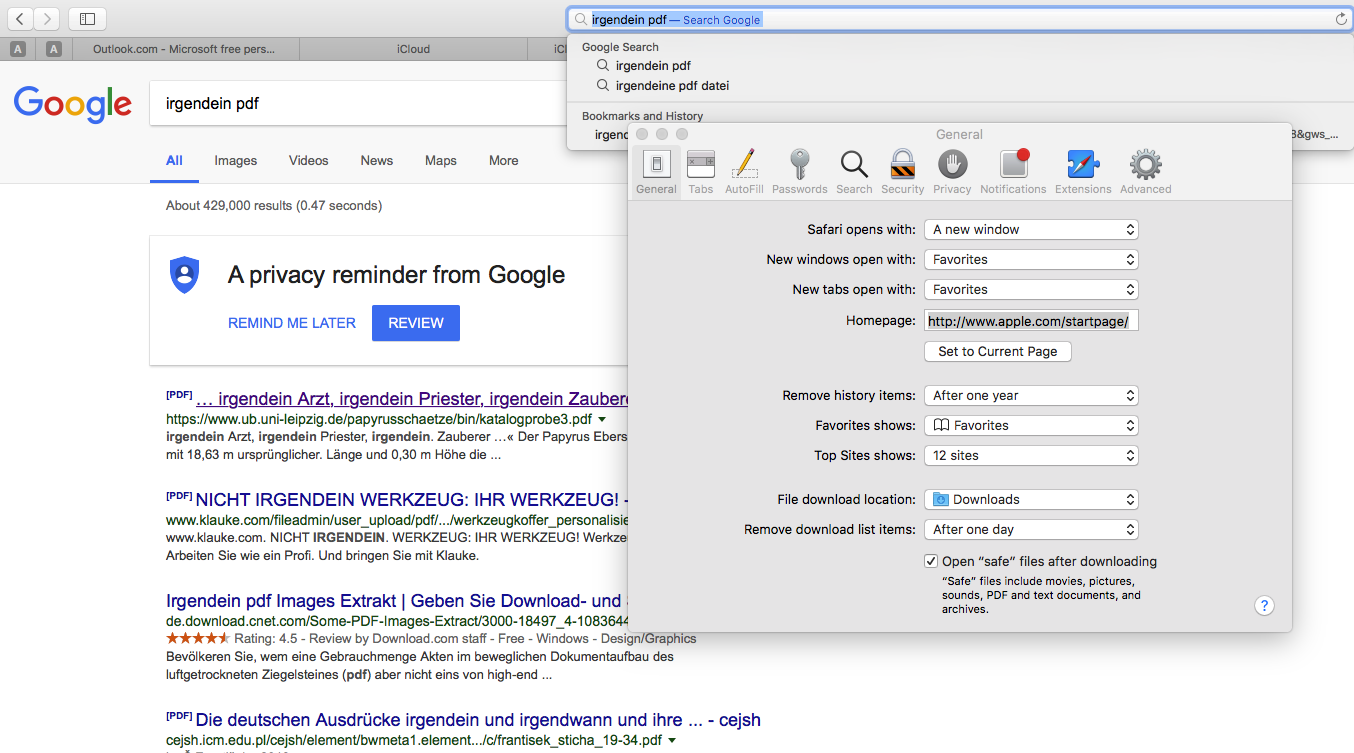Image resolution: width=1354 pixels, height=753 pixels.
Task: Open the "New windows open with" dropdown
Action: pyautogui.click(x=1031, y=259)
